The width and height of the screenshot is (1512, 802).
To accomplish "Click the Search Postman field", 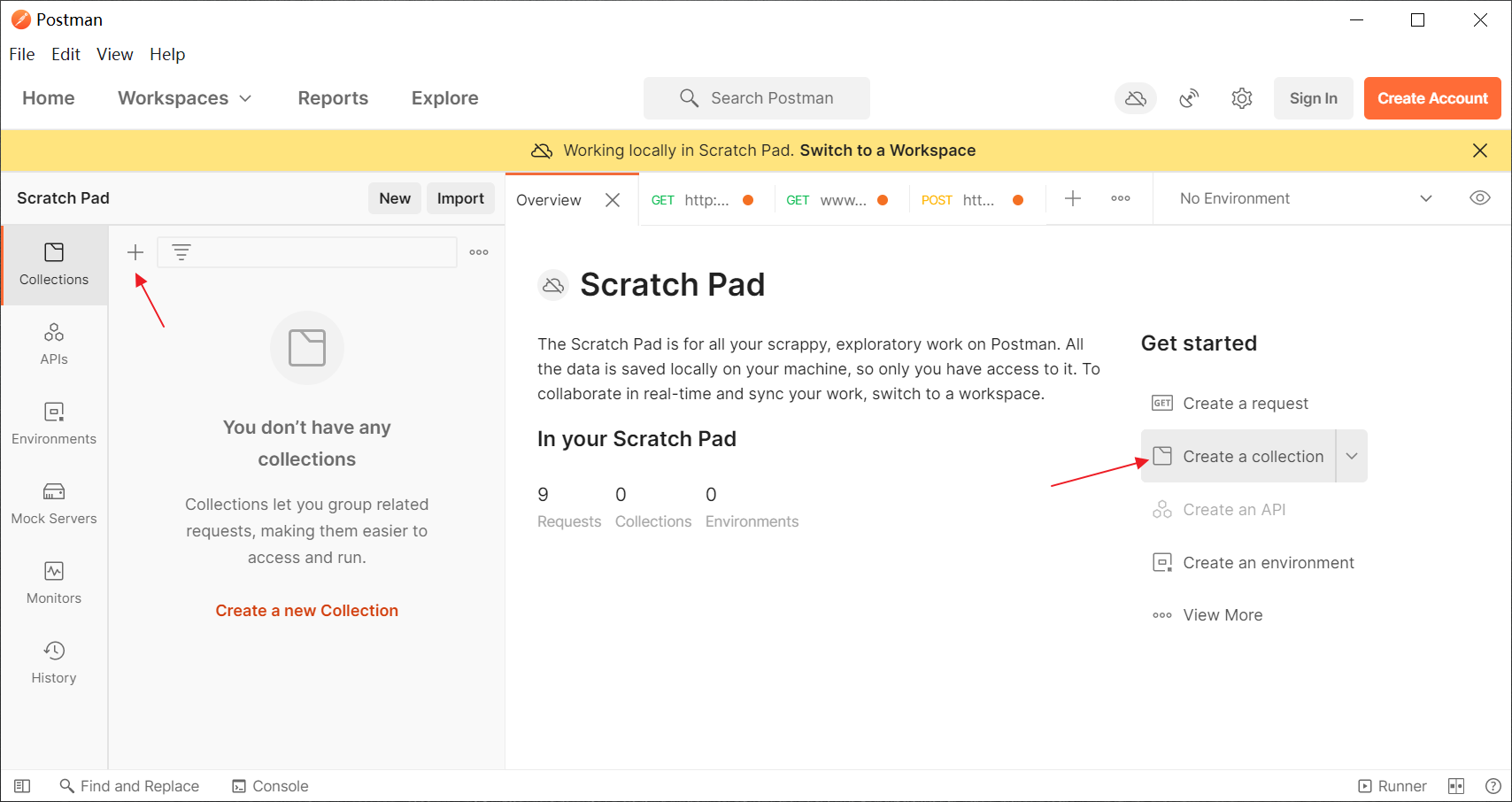I will click(757, 98).
